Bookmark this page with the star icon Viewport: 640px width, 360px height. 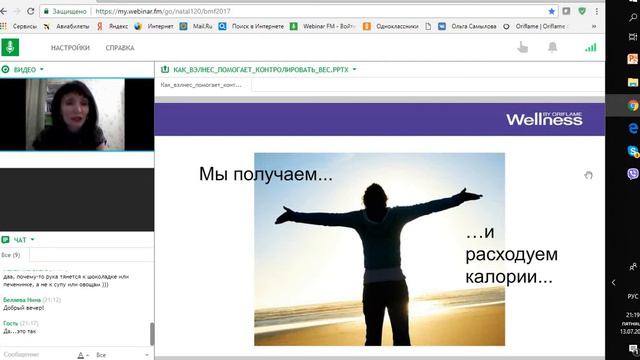551,11
